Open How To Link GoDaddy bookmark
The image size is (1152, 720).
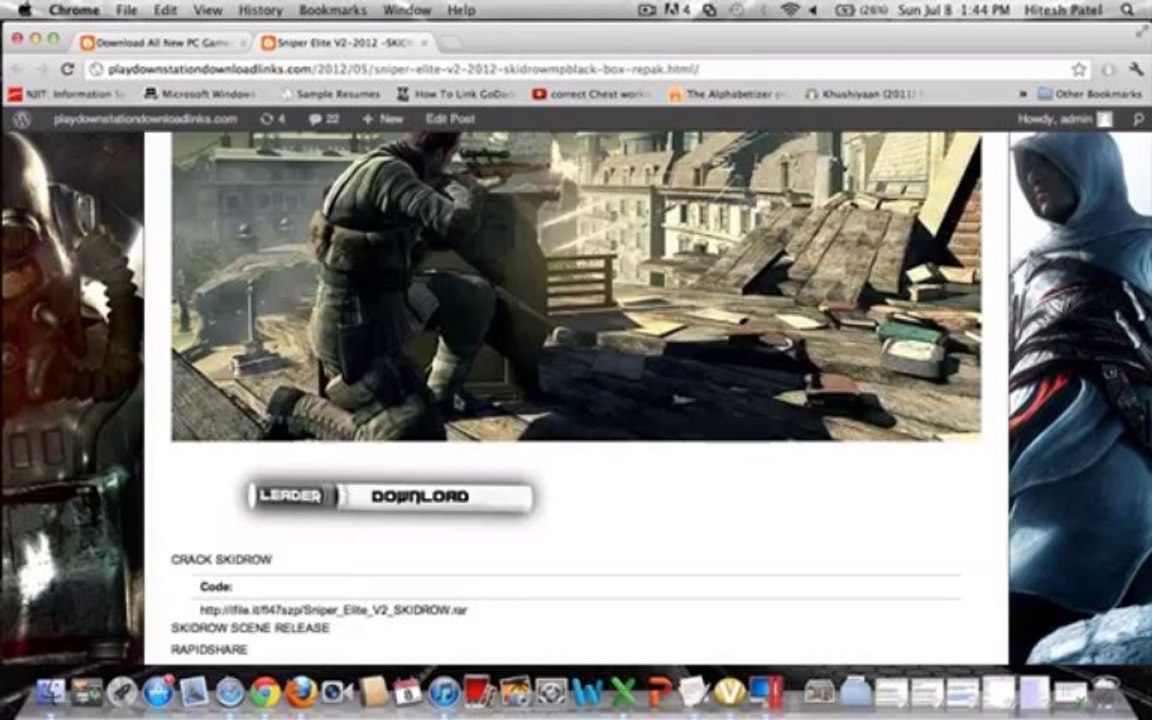(456, 94)
